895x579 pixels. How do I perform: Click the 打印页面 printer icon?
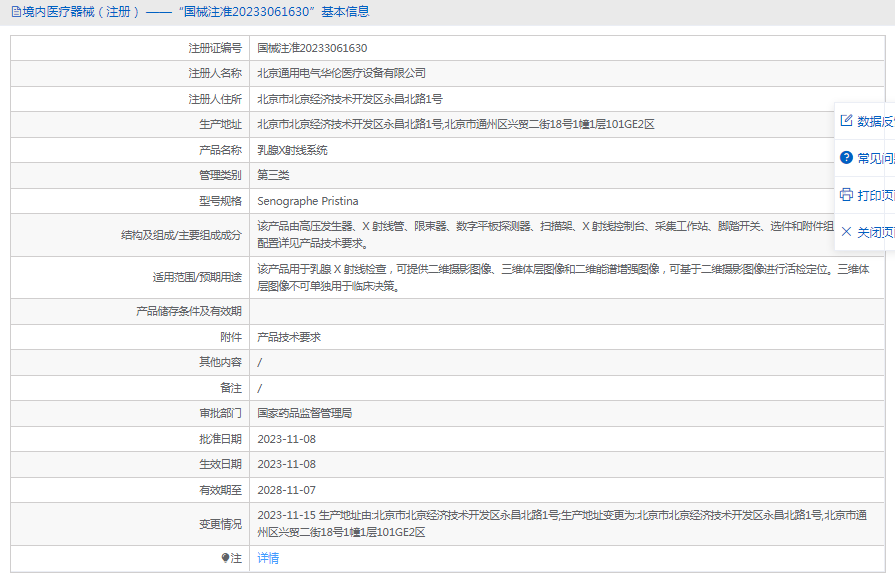pos(846,195)
